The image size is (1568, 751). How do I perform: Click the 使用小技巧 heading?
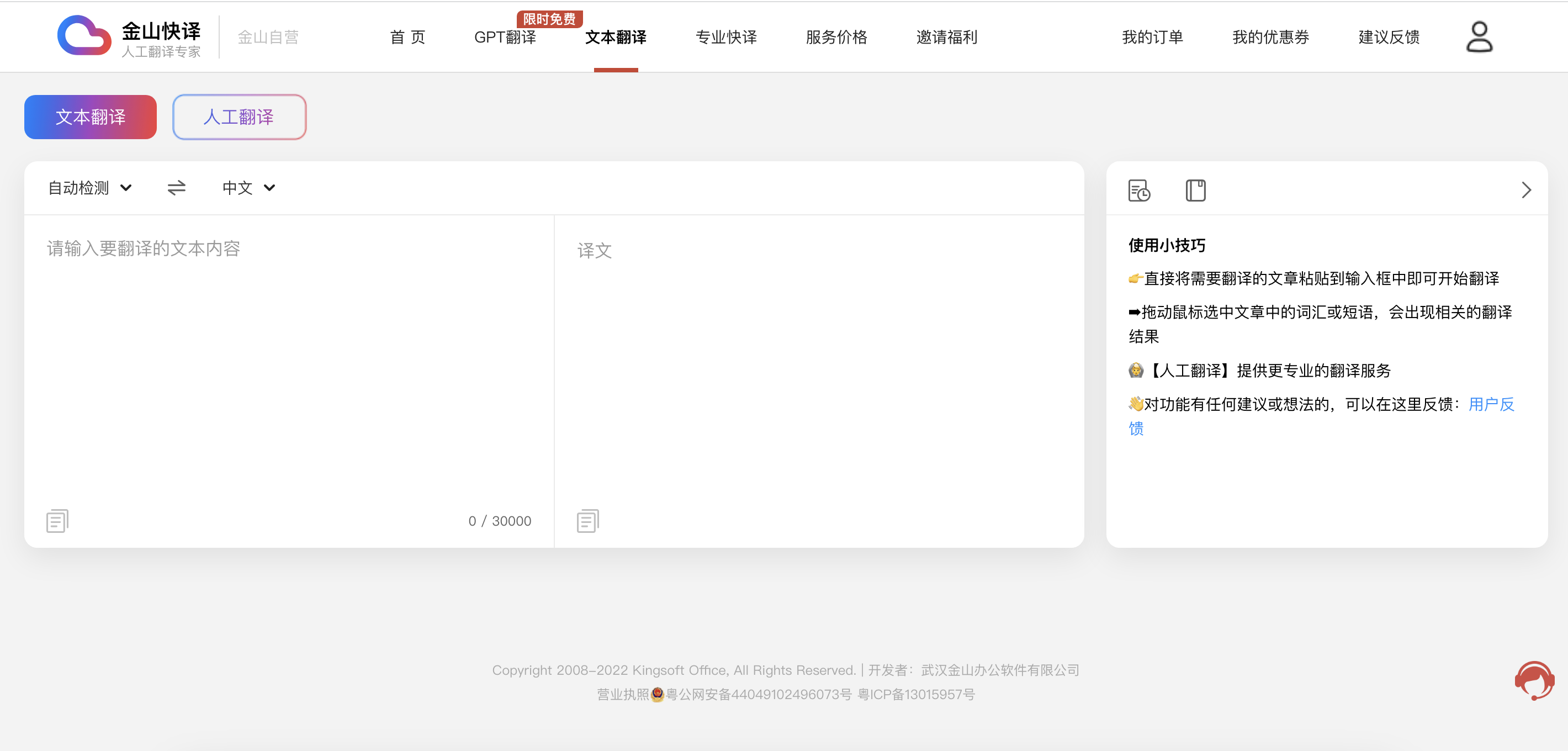[1167, 245]
